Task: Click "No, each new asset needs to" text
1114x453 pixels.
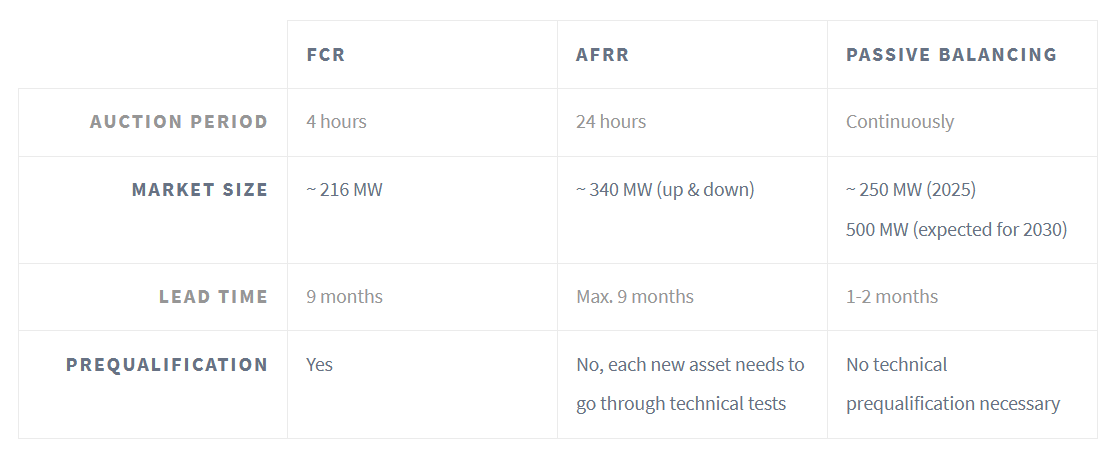Action: pos(690,365)
